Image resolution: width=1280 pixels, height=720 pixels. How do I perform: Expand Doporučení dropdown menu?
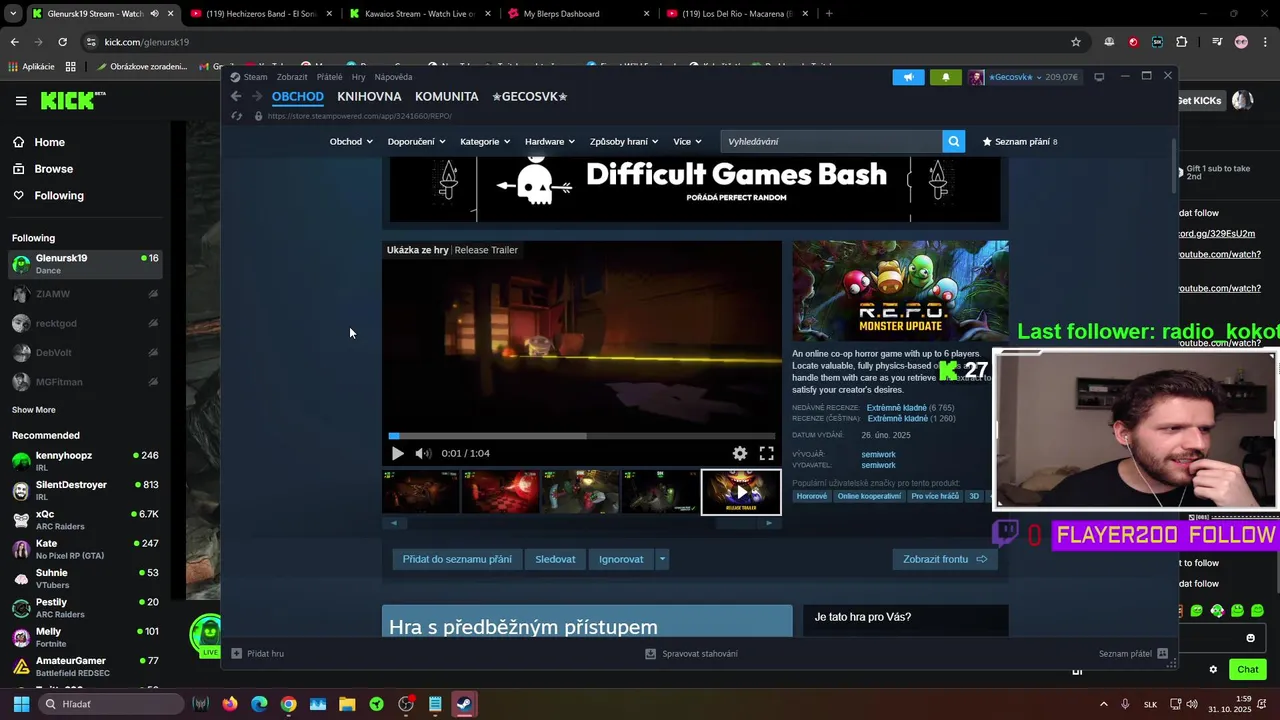point(416,142)
